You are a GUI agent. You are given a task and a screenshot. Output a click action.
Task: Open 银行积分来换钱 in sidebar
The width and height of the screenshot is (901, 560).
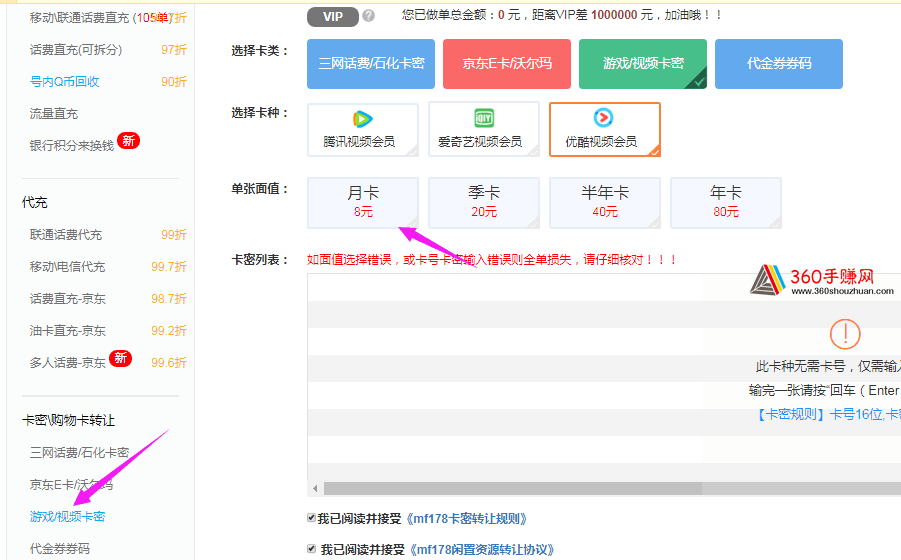72,146
